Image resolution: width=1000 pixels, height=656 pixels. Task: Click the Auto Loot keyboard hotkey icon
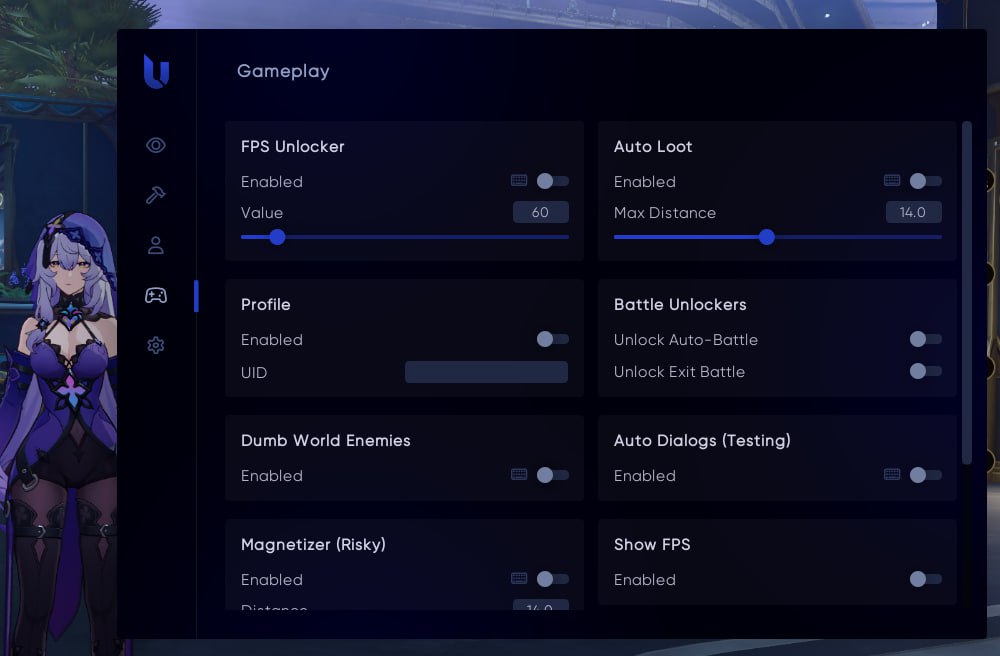click(x=892, y=181)
